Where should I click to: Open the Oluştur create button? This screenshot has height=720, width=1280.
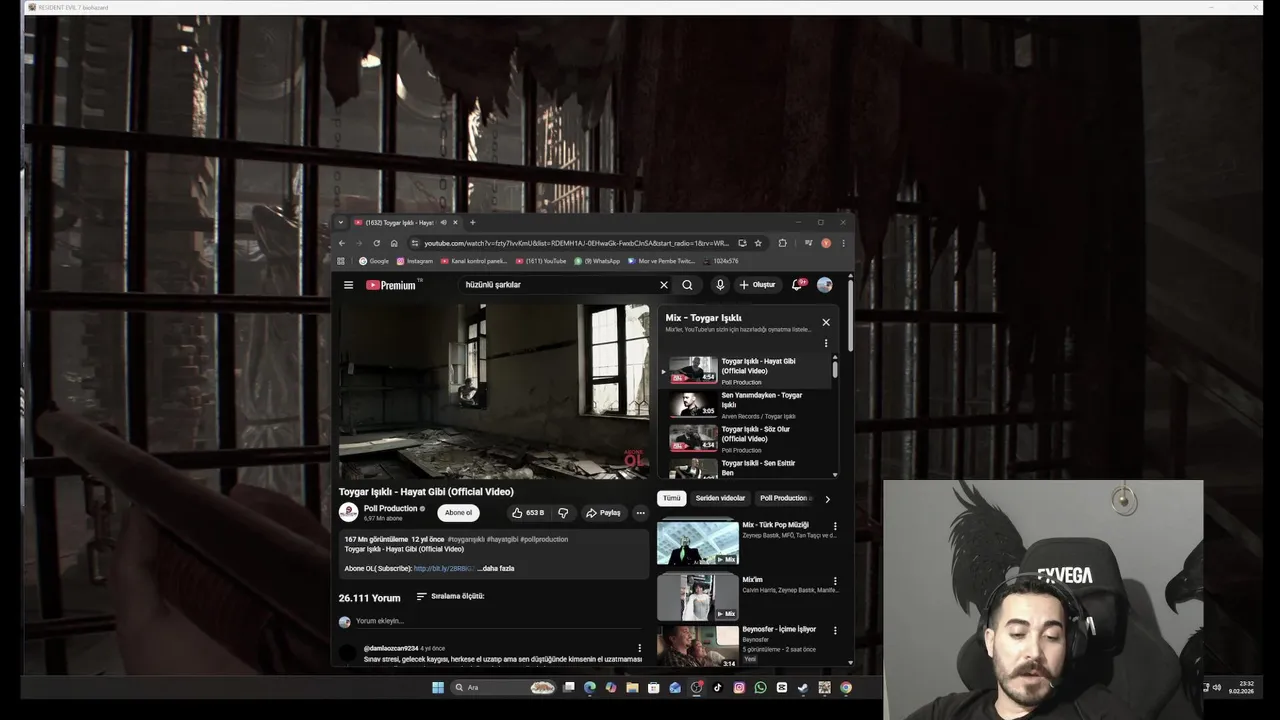coord(757,285)
